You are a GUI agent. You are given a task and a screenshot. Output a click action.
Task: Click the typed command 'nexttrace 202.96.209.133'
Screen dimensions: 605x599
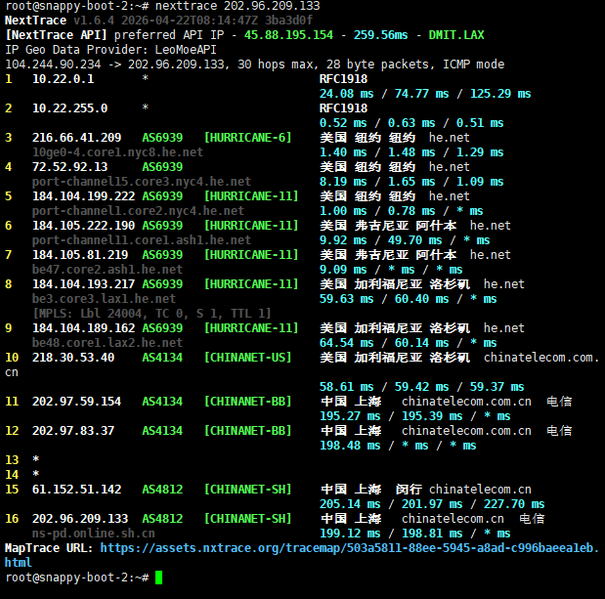click(237, 6)
